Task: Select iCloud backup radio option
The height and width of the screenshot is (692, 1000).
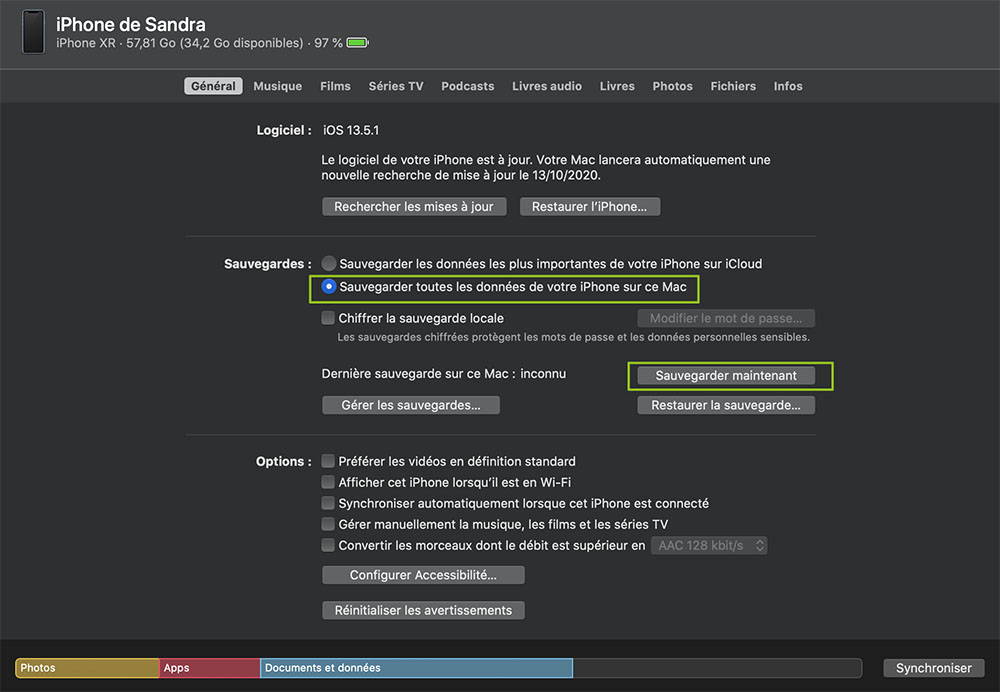Action: point(329,263)
